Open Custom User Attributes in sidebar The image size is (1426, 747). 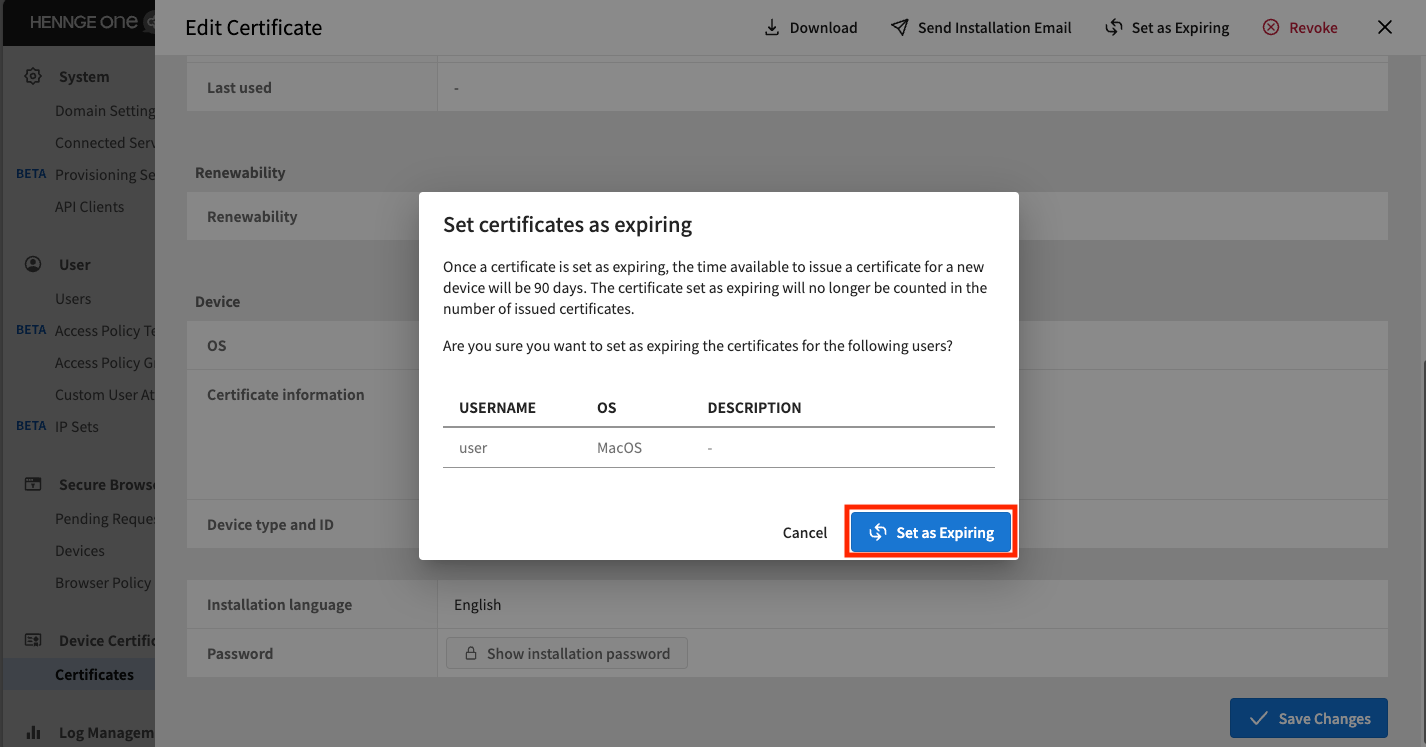[x=105, y=395]
